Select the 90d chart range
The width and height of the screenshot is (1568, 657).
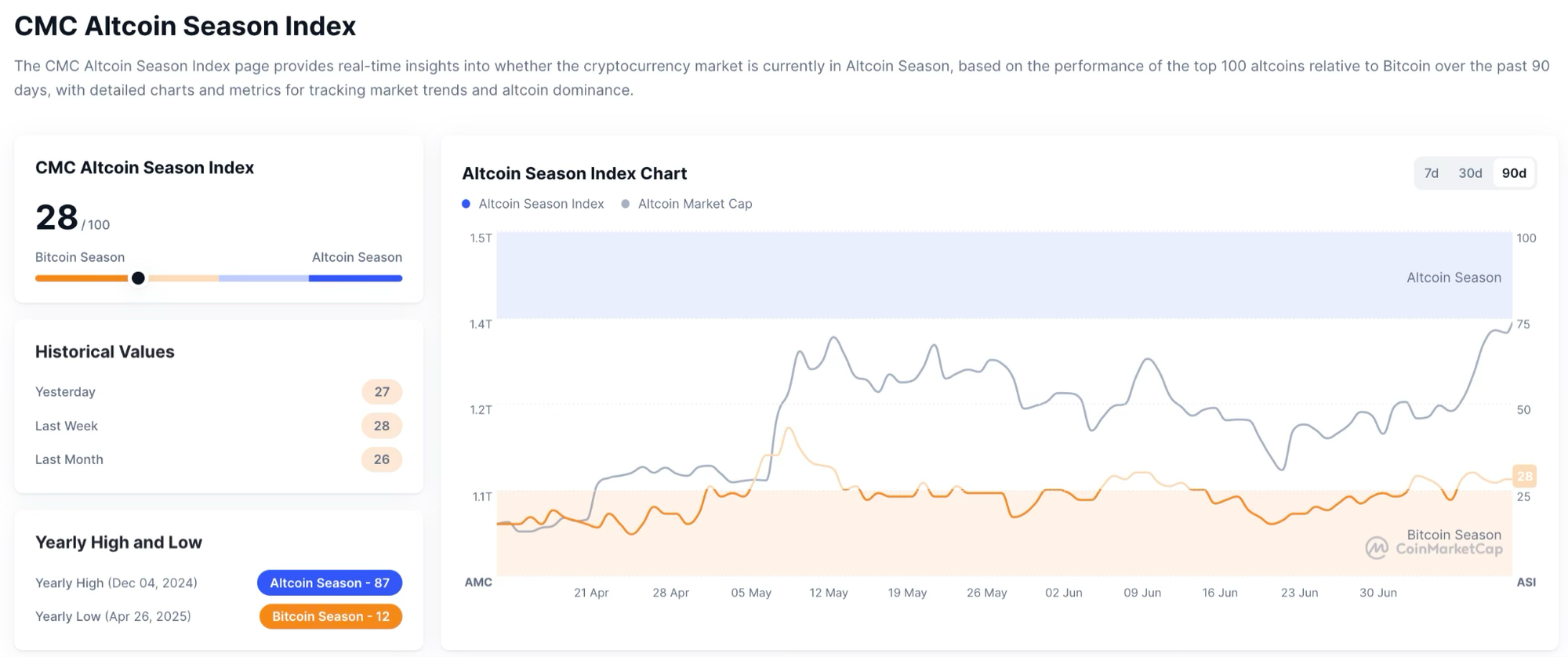(1514, 173)
